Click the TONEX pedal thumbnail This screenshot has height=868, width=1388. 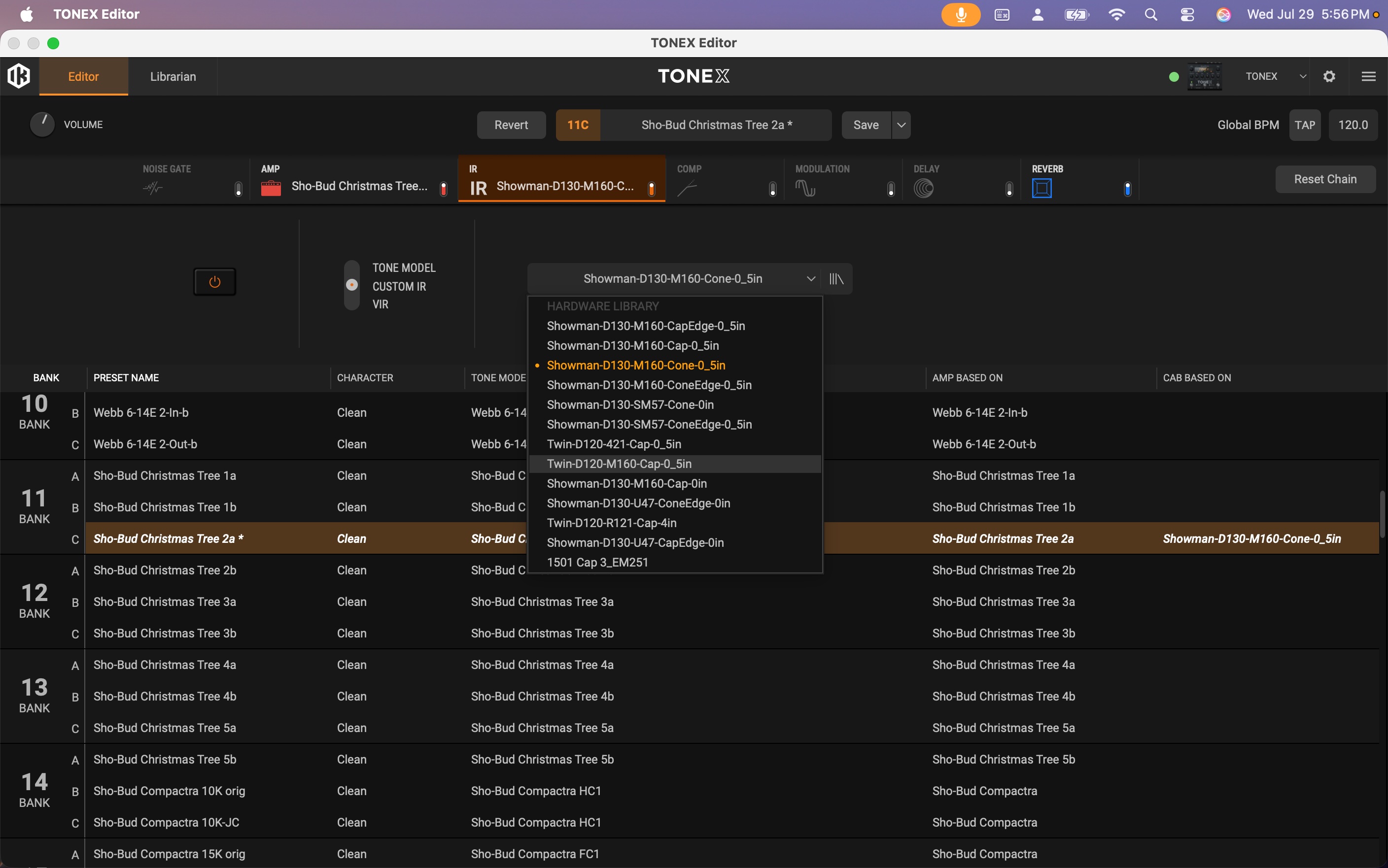click(1205, 76)
